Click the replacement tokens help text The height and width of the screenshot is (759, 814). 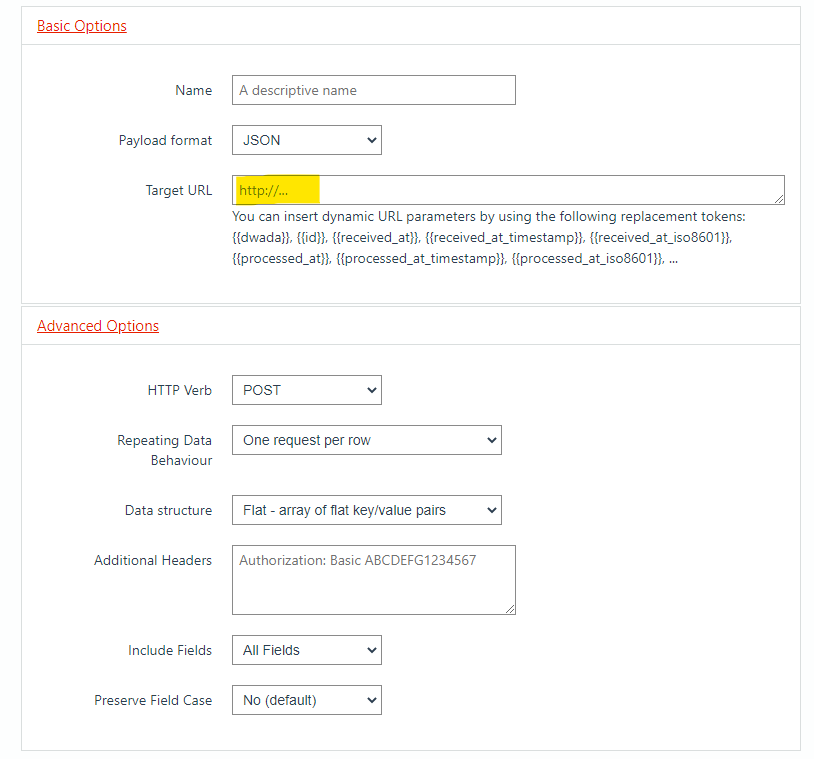click(489, 237)
